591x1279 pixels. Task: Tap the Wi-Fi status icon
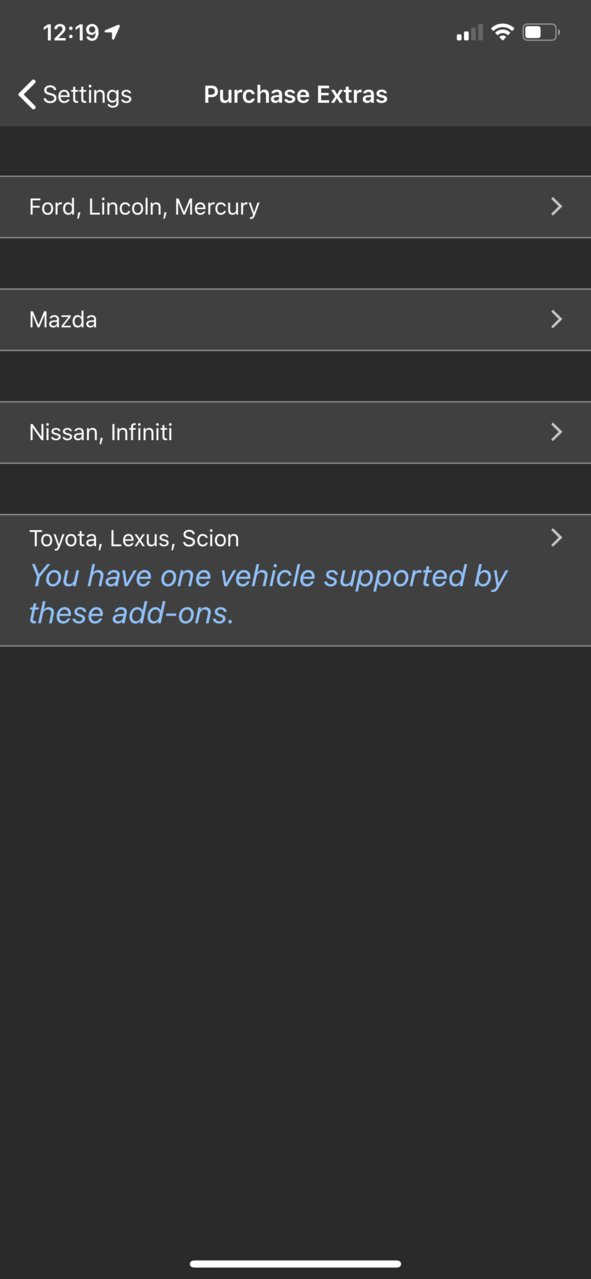502,32
